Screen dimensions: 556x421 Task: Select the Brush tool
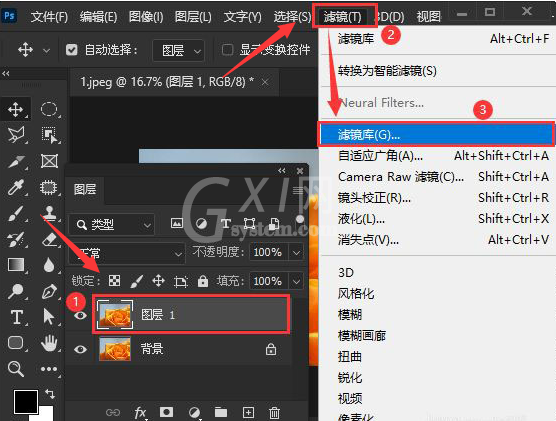[16, 214]
